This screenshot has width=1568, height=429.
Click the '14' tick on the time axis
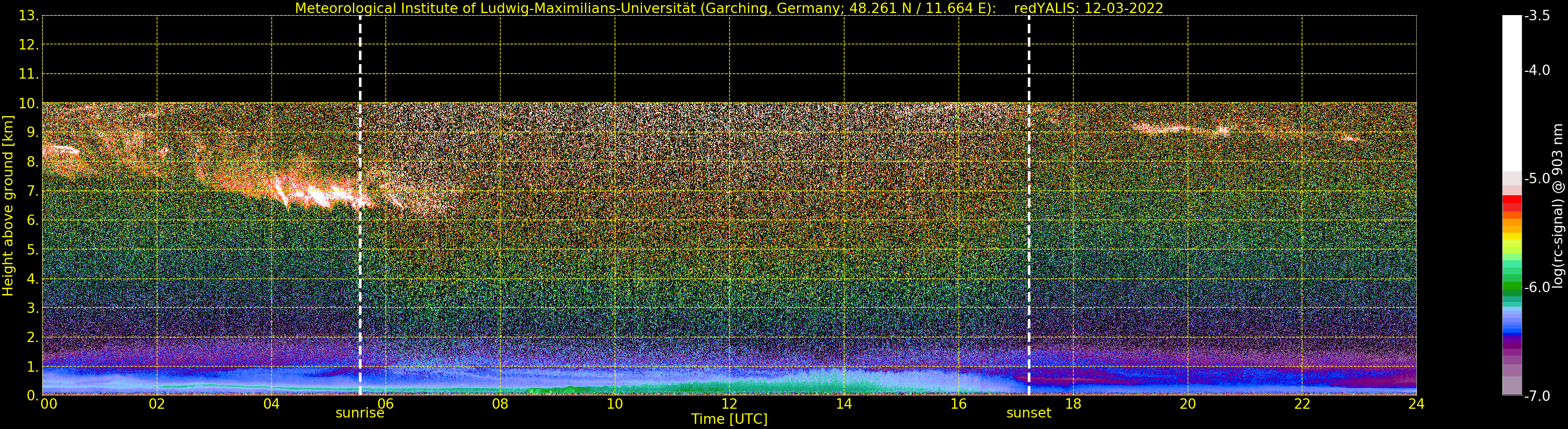(x=844, y=403)
